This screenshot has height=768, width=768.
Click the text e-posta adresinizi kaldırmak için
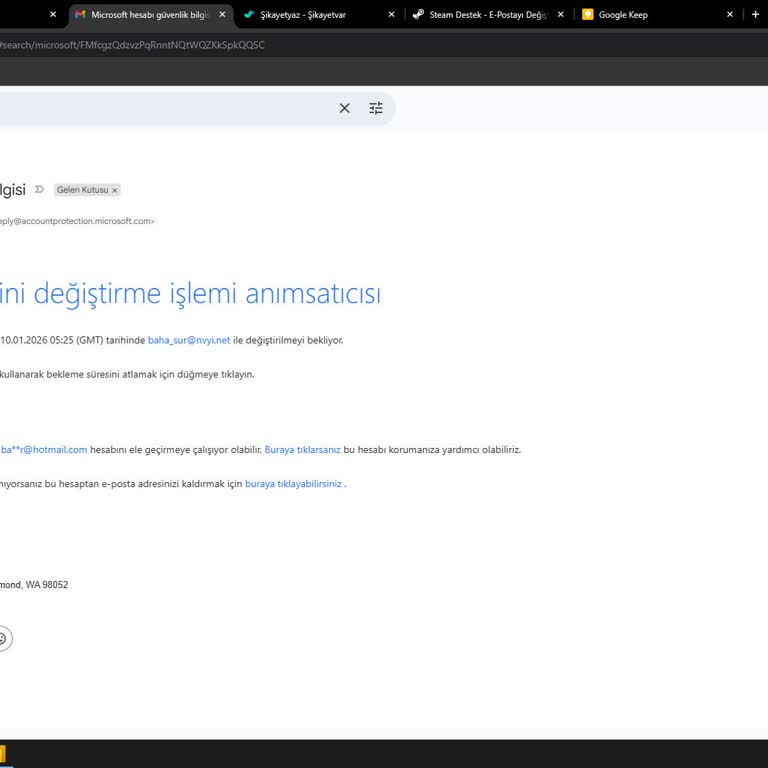tap(172, 484)
